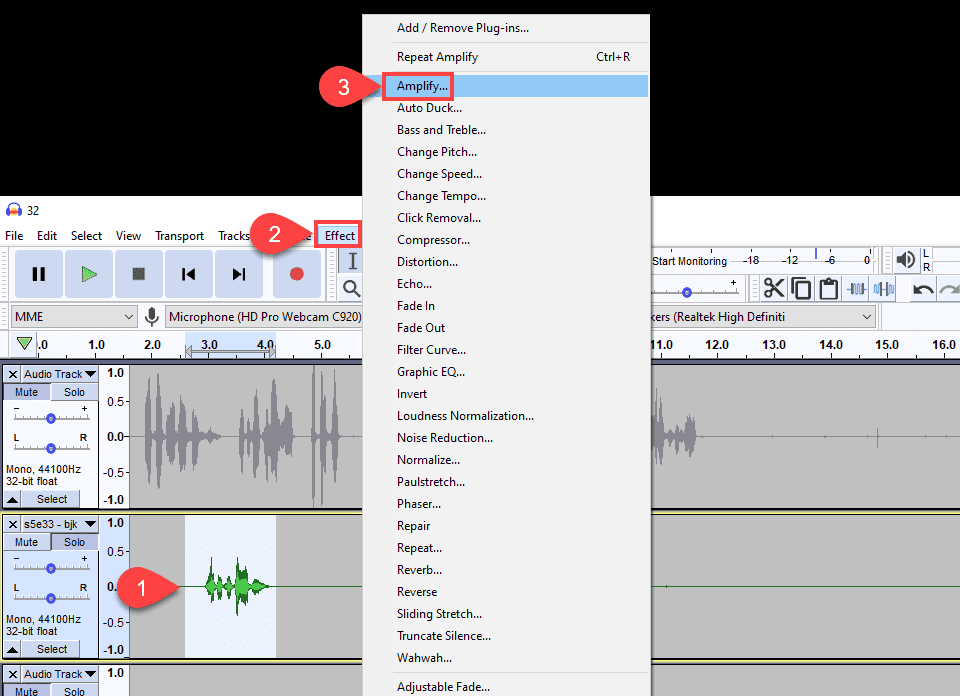Enable Solo on the top Audio Track
960x696 pixels.
(x=74, y=392)
